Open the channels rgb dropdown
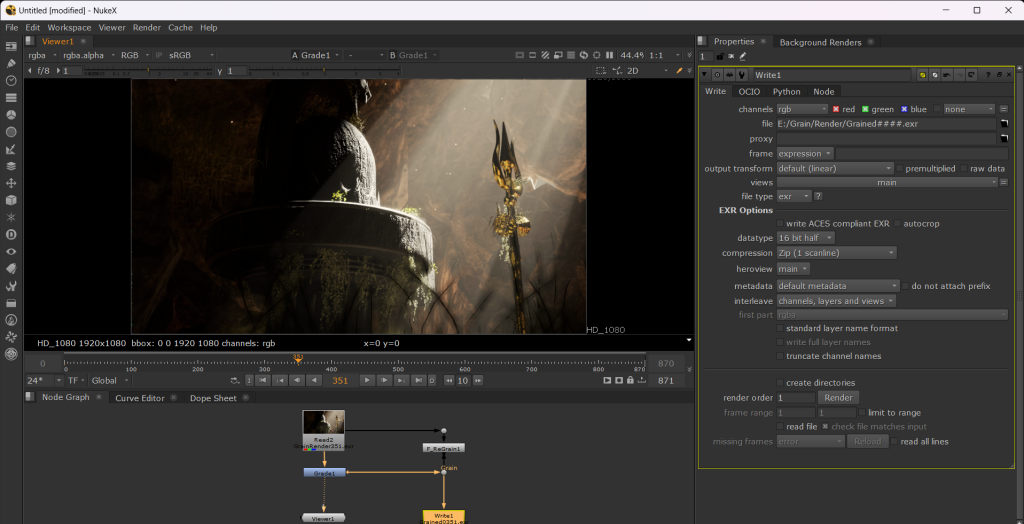 (x=803, y=109)
